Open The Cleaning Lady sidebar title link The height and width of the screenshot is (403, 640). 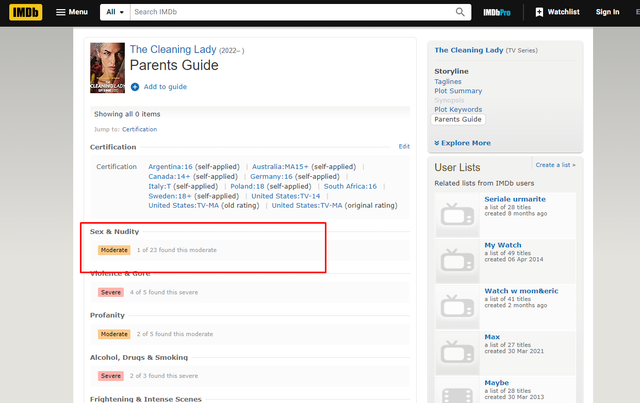pos(469,50)
